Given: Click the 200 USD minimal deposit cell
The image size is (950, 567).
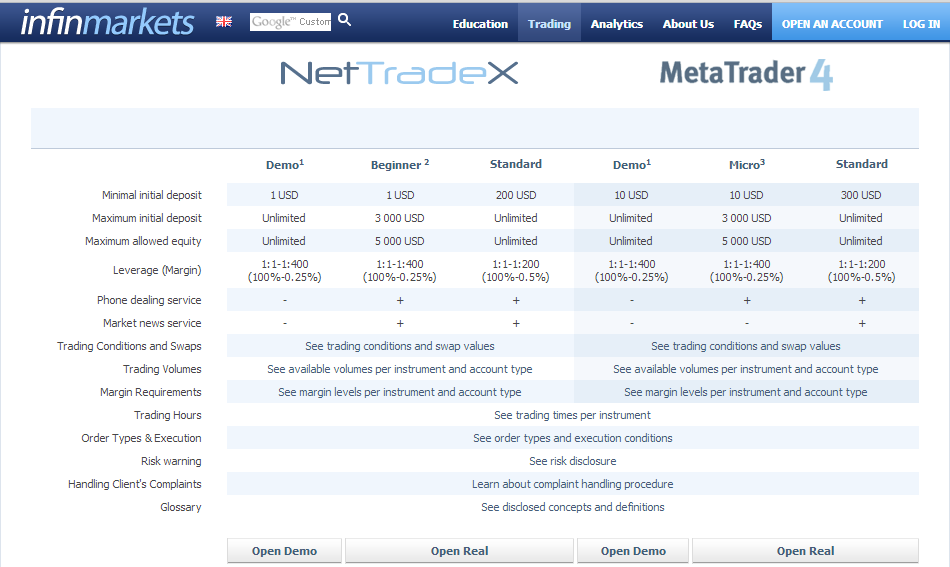Looking at the screenshot, I should pos(516,195).
